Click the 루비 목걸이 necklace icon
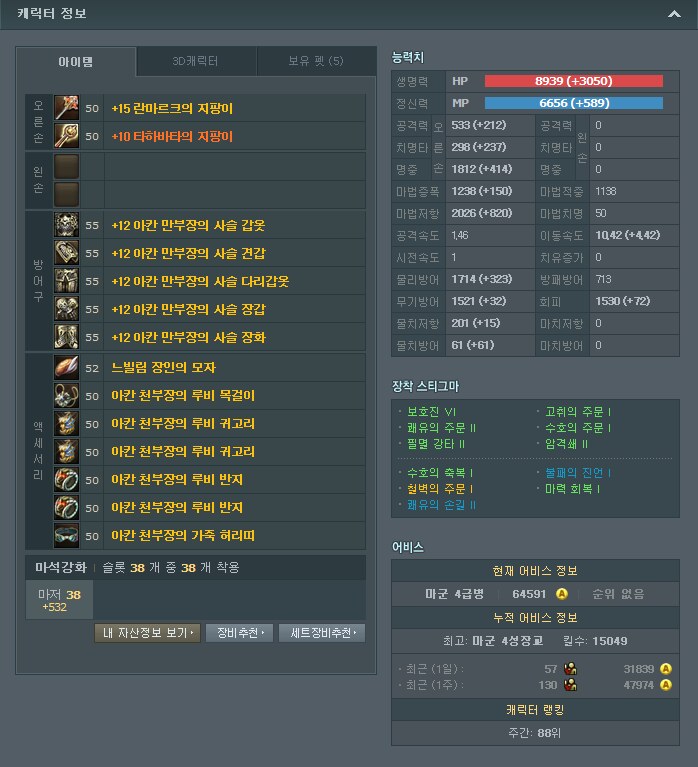The image size is (698, 767). (x=66, y=395)
